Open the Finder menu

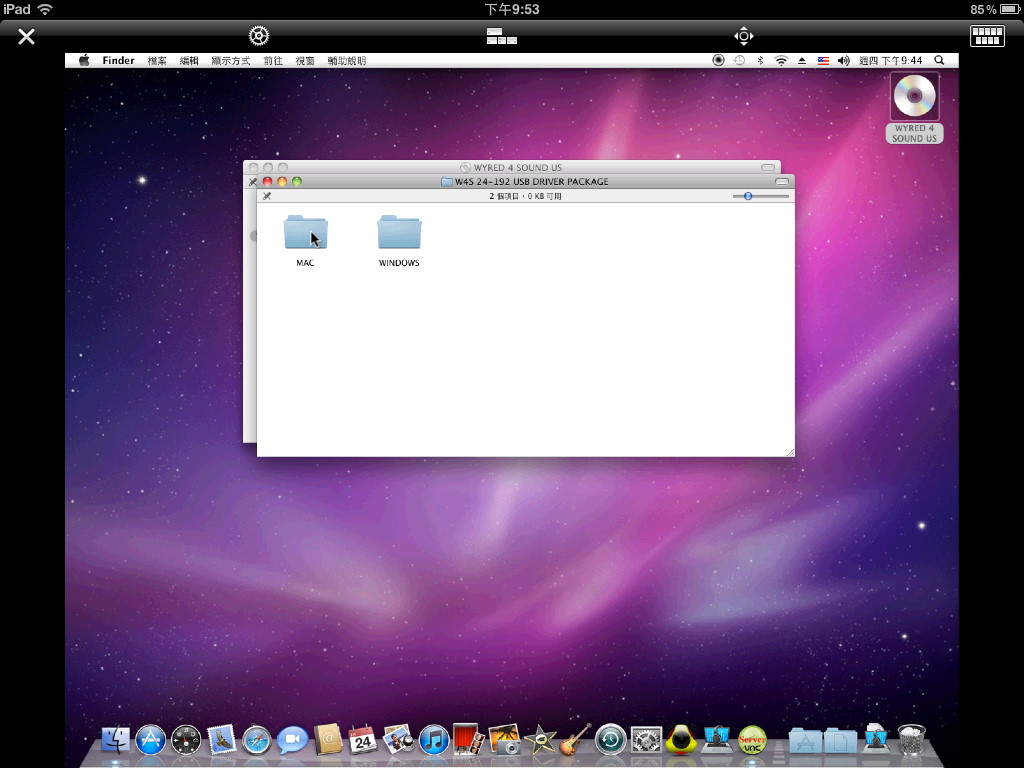[x=118, y=60]
